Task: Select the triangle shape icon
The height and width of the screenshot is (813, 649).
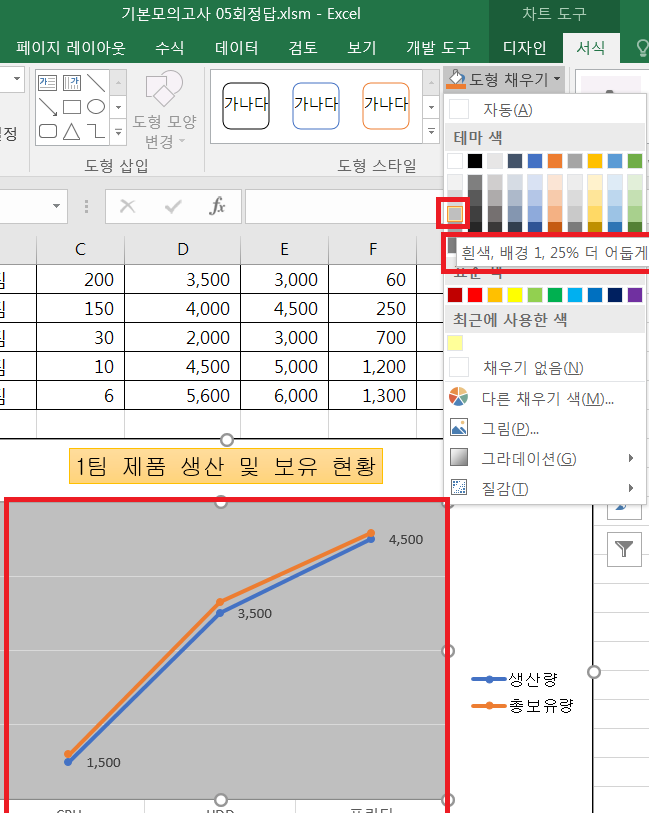Action: (x=71, y=131)
